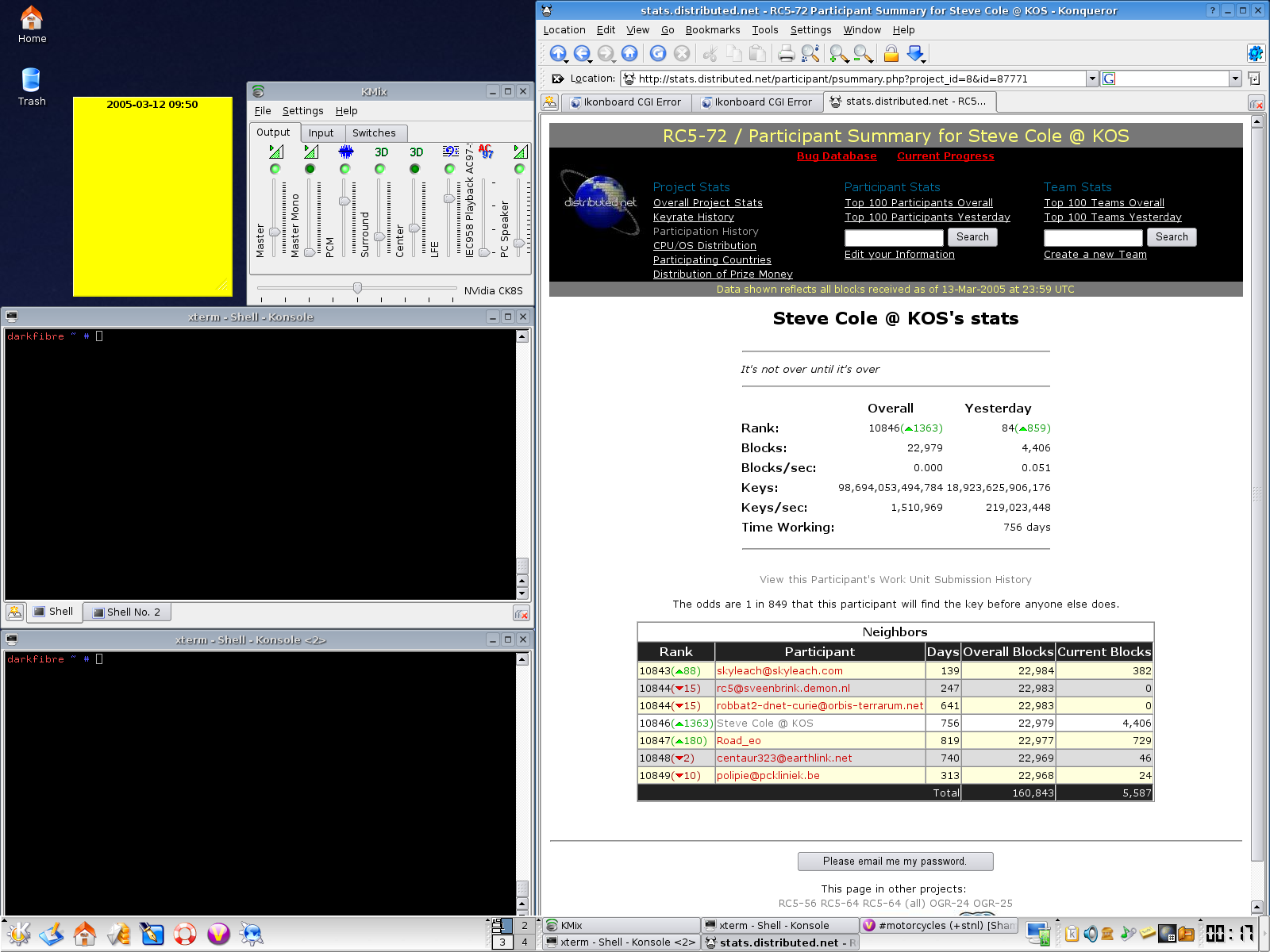Toggle the Center channel mute LED
The width and height of the screenshot is (1270, 952).
[414, 169]
